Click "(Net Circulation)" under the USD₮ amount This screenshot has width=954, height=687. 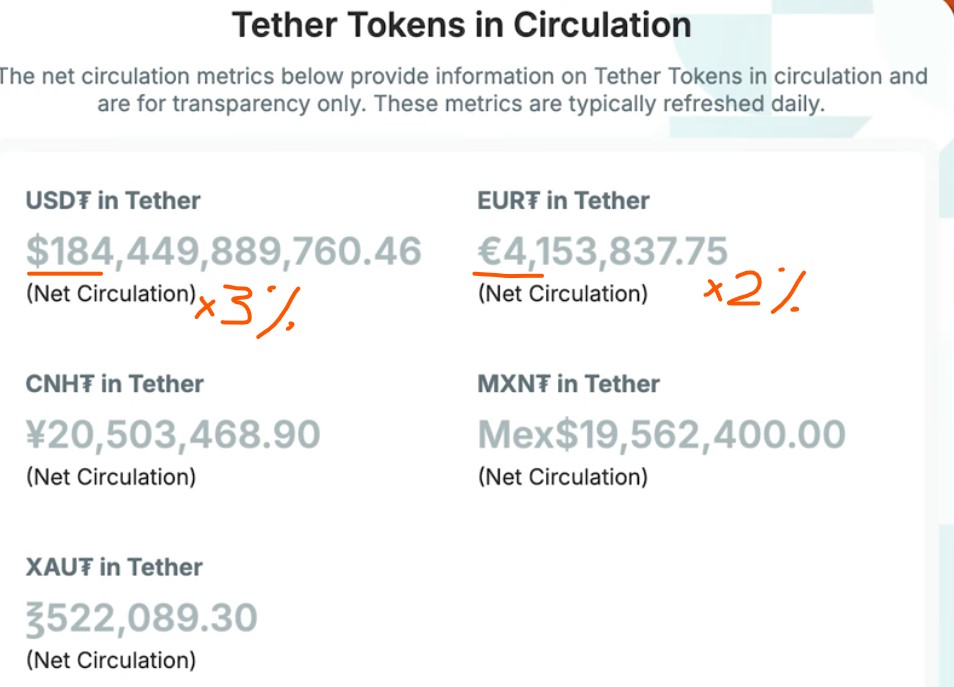(x=110, y=294)
